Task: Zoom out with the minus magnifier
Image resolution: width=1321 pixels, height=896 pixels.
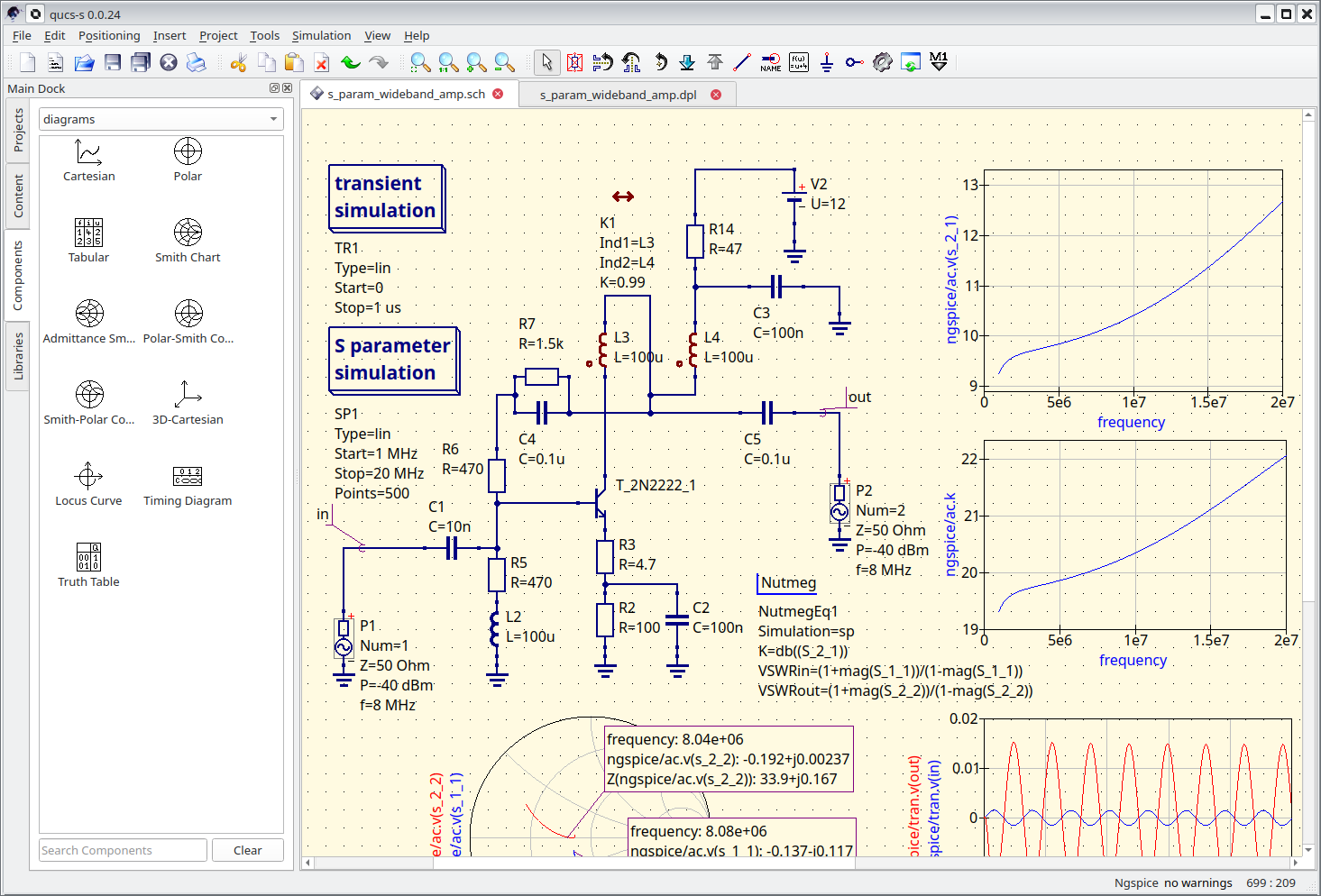Action: [x=504, y=62]
